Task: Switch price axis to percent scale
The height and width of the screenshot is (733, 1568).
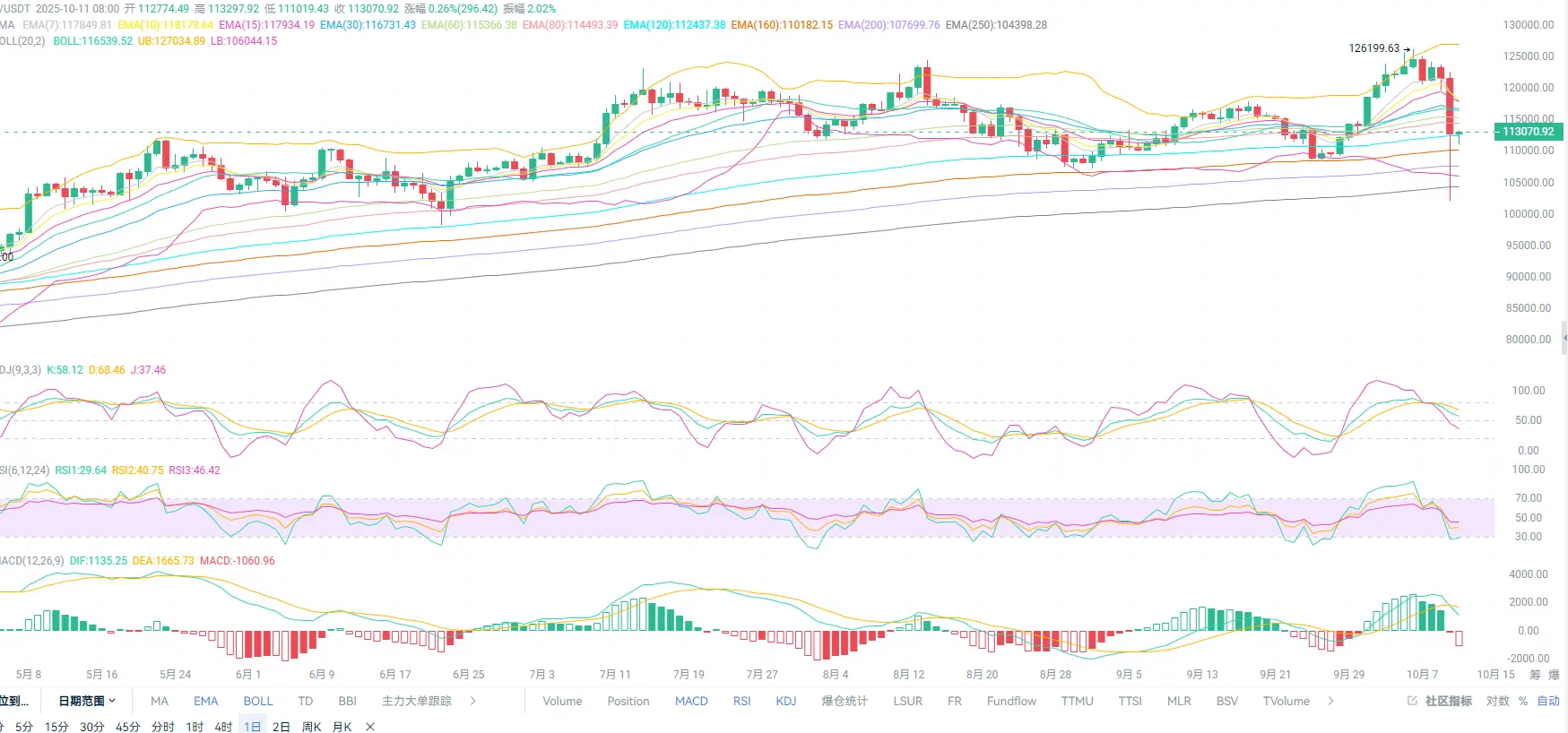Action: pyautogui.click(x=1523, y=701)
